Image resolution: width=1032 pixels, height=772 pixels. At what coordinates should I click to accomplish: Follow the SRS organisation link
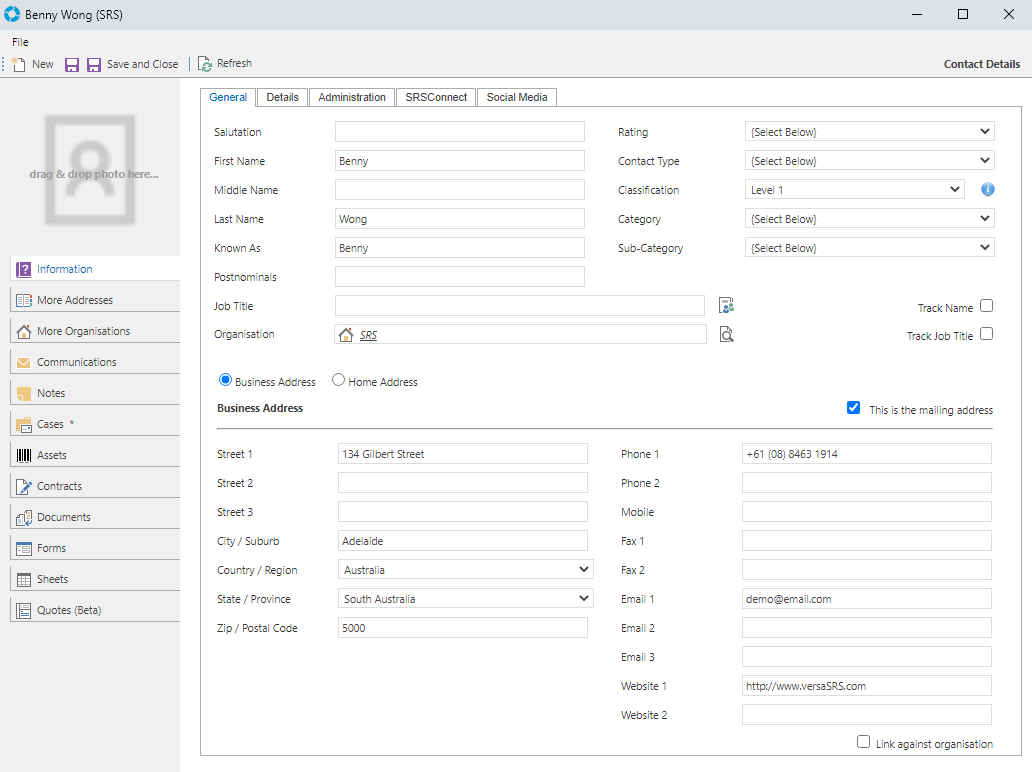[369, 335]
